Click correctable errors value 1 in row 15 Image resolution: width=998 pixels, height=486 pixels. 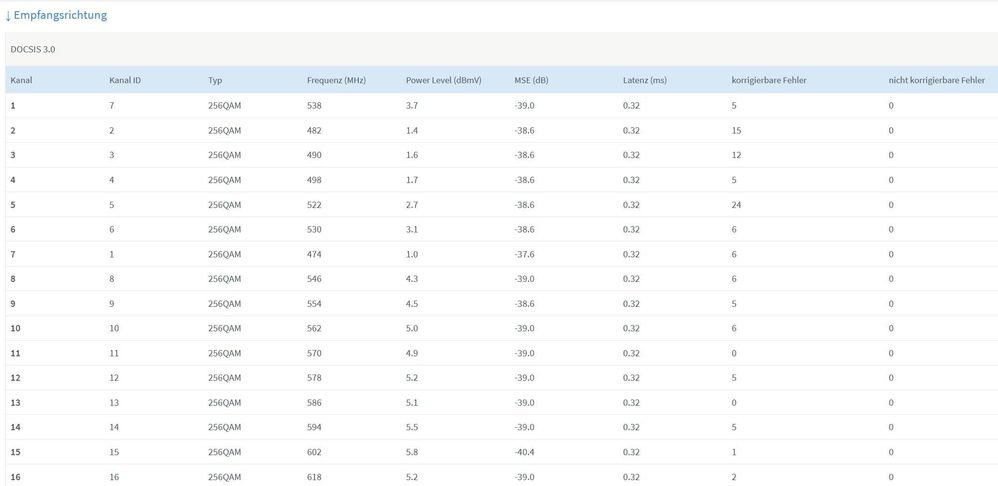click(734, 452)
